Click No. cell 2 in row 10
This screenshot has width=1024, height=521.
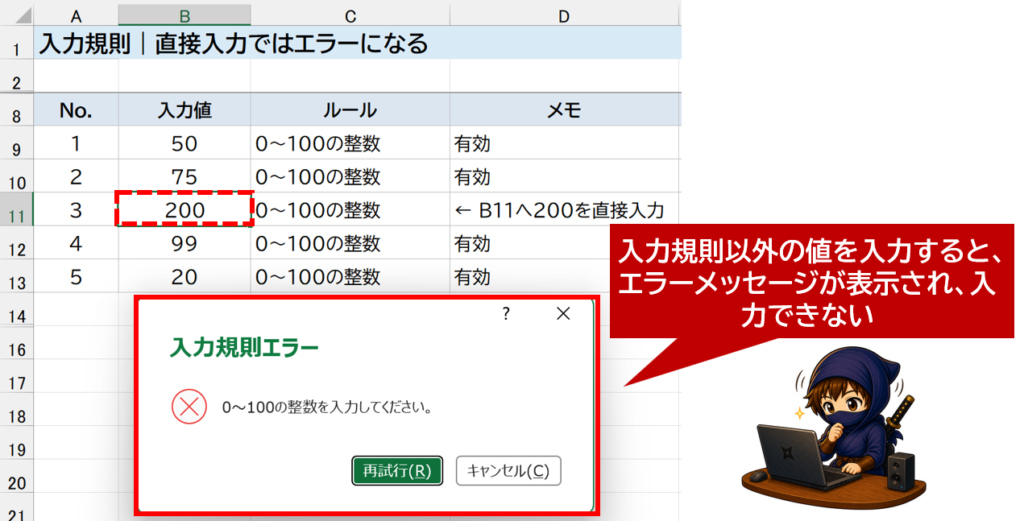pyautogui.click(x=76, y=176)
